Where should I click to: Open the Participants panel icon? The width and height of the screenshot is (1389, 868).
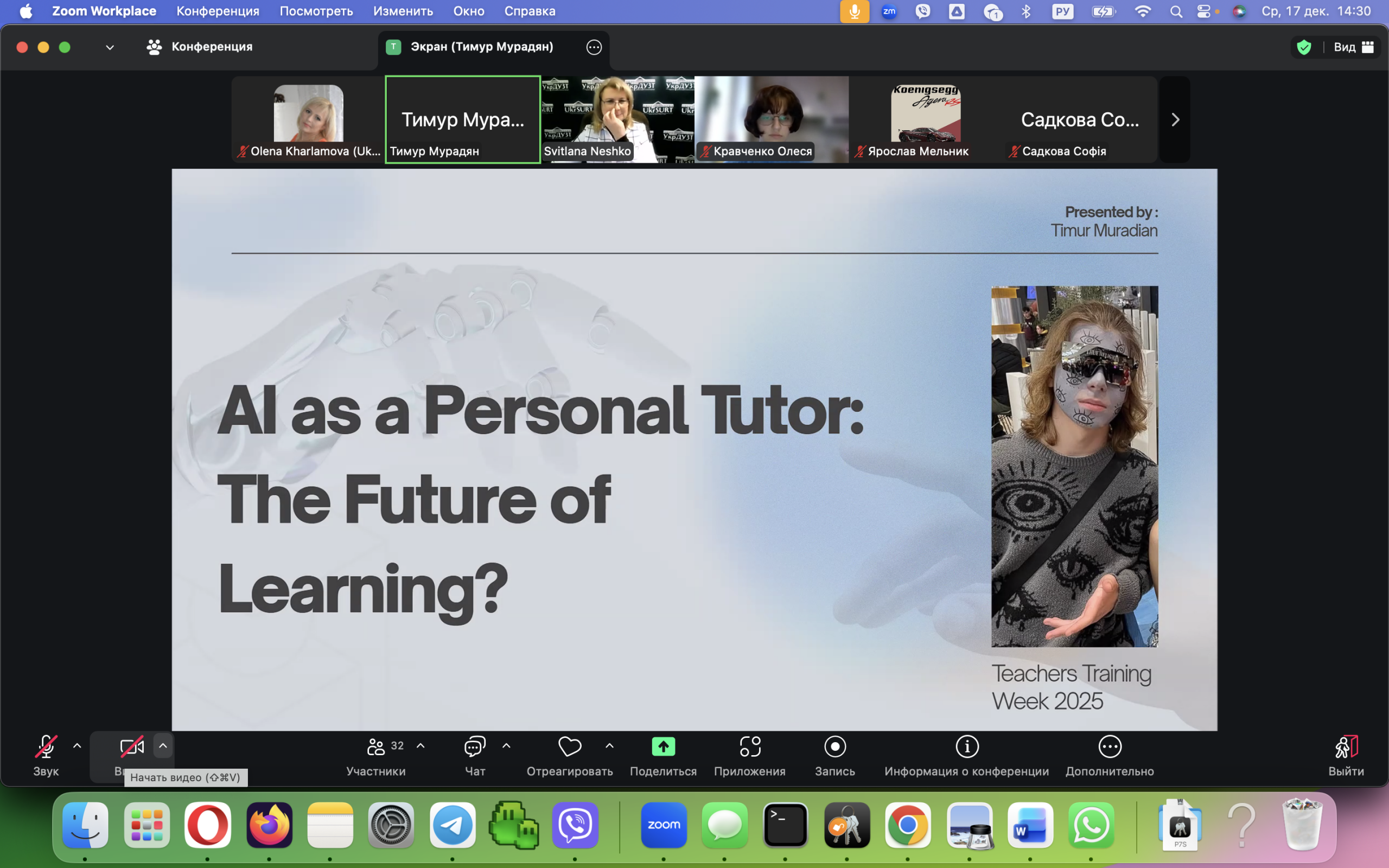(x=376, y=746)
